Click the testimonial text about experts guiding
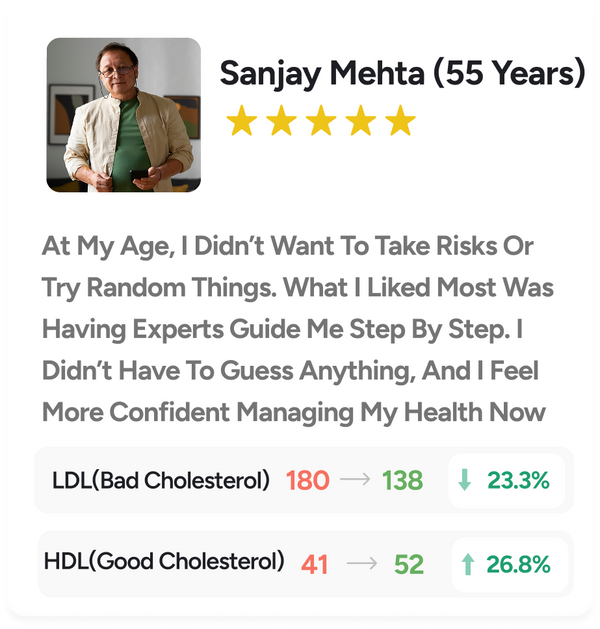Screen dimensions: 600x629 pyautogui.click(x=298, y=329)
